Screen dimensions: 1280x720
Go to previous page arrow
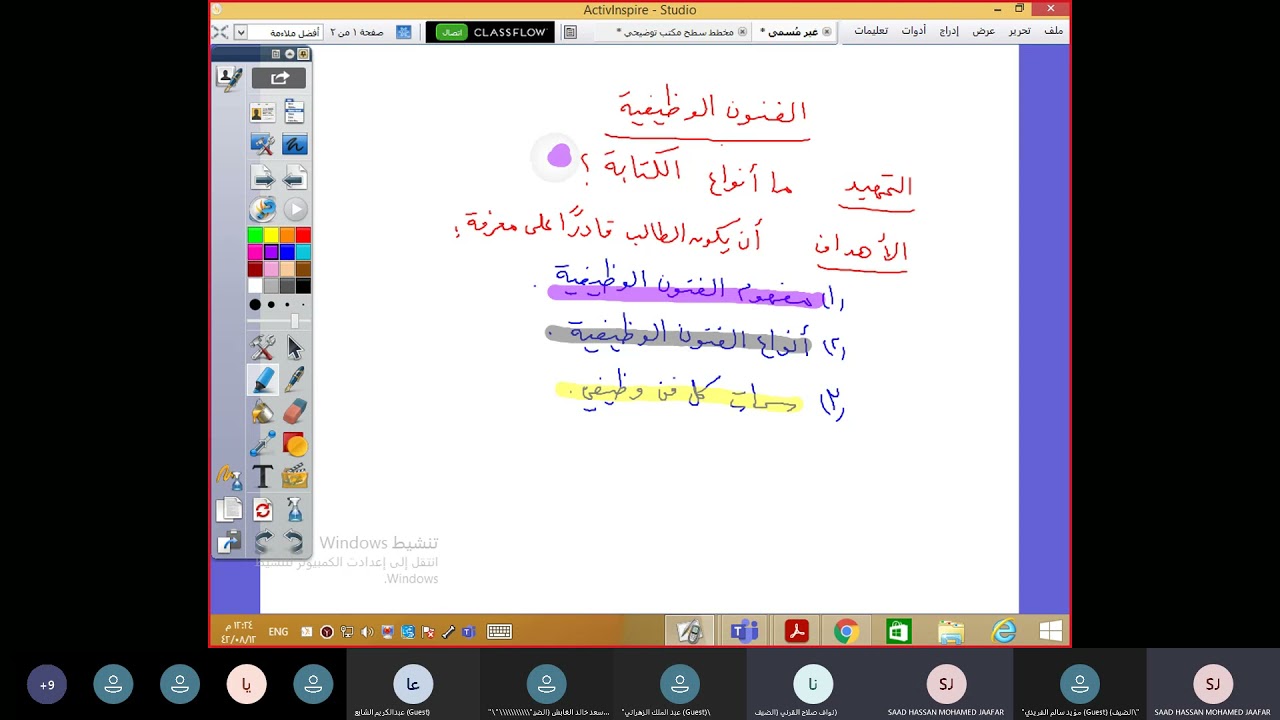[295, 178]
